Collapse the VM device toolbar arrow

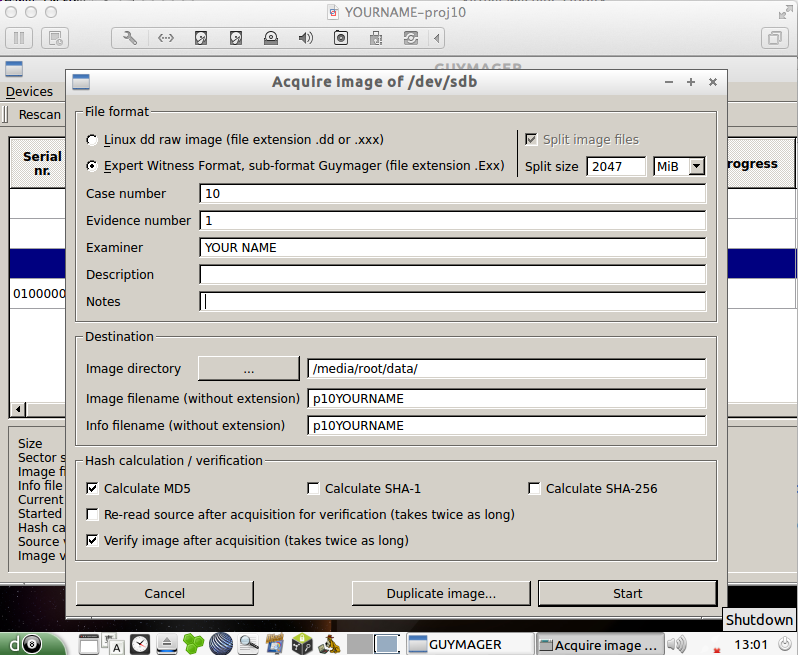437,38
